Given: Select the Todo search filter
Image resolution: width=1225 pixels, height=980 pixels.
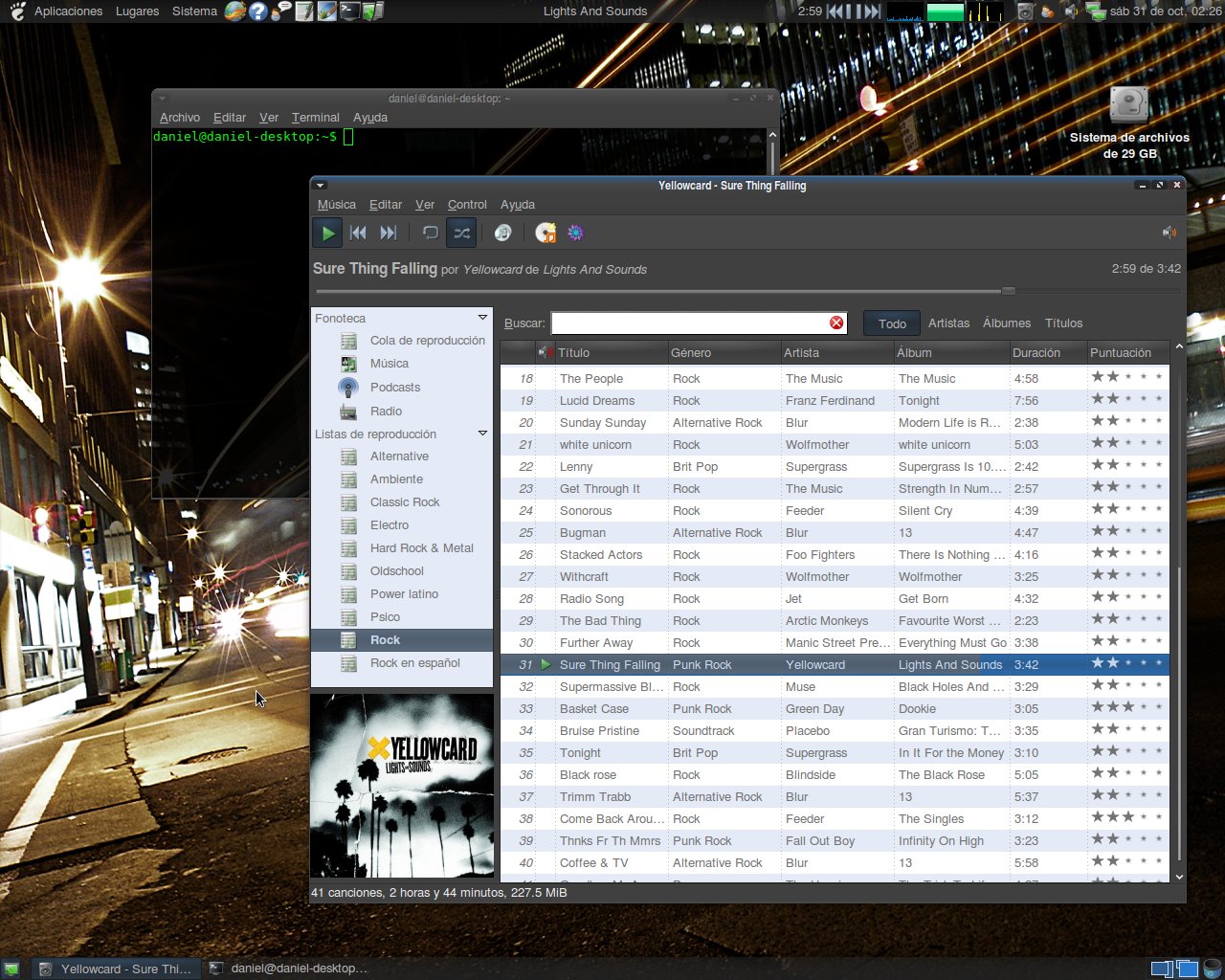Looking at the screenshot, I should pos(892,323).
